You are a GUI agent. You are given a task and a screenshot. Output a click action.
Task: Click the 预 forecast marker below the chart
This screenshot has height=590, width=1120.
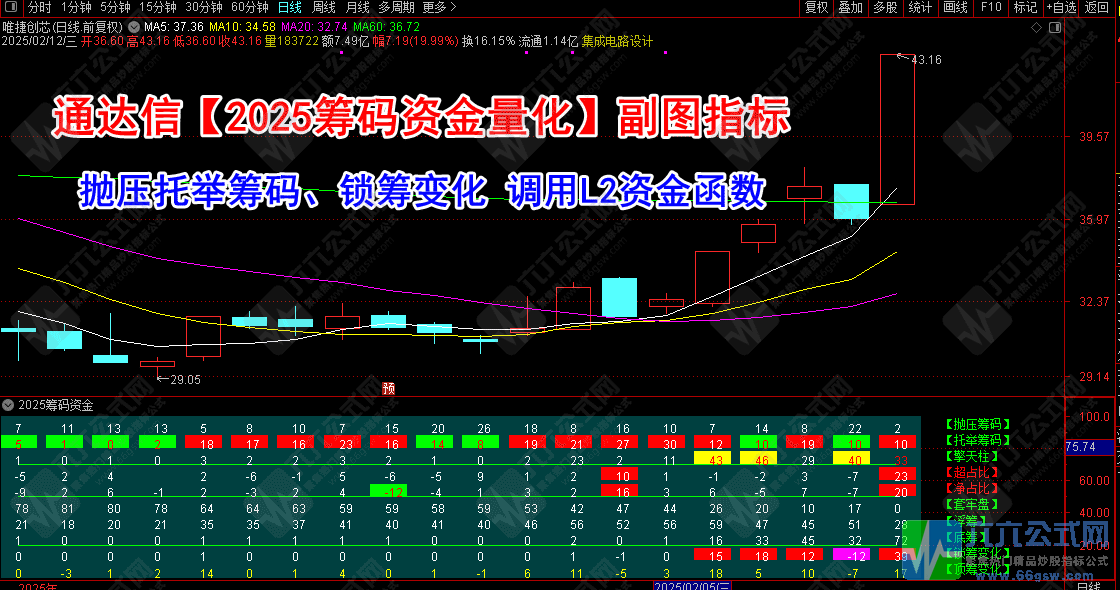pos(389,389)
